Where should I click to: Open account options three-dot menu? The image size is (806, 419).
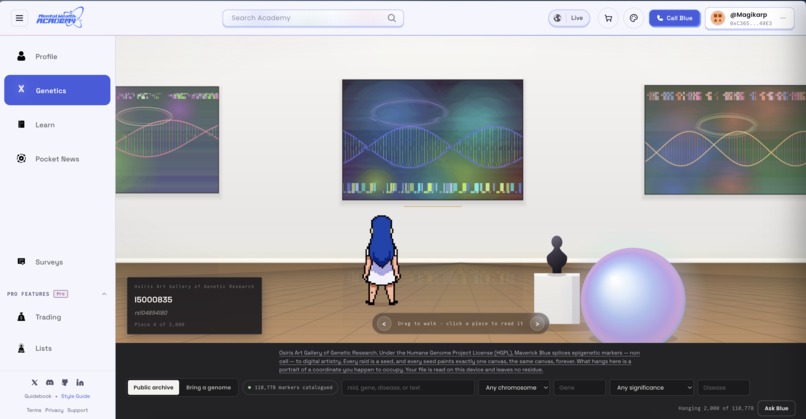[783, 18]
